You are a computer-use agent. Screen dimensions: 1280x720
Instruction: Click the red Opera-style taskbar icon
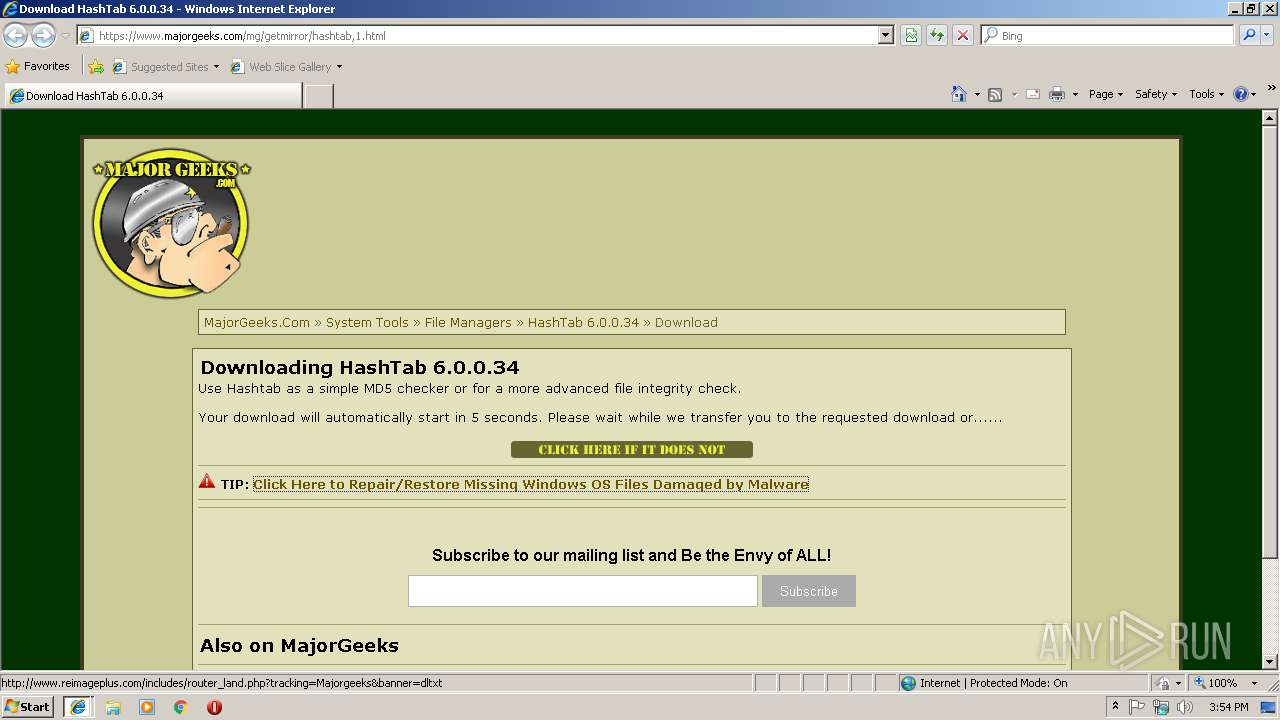coord(214,707)
